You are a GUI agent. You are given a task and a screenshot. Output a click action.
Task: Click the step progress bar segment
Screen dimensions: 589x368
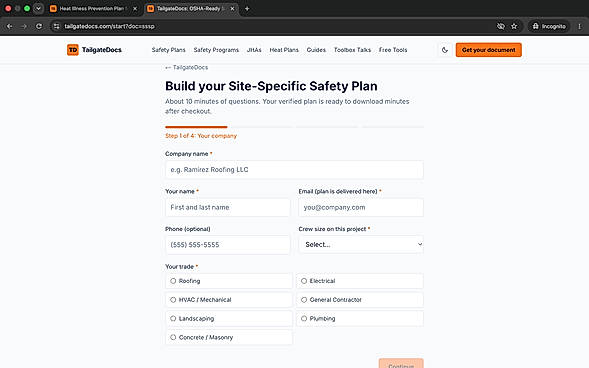click(x=196, y=127)
